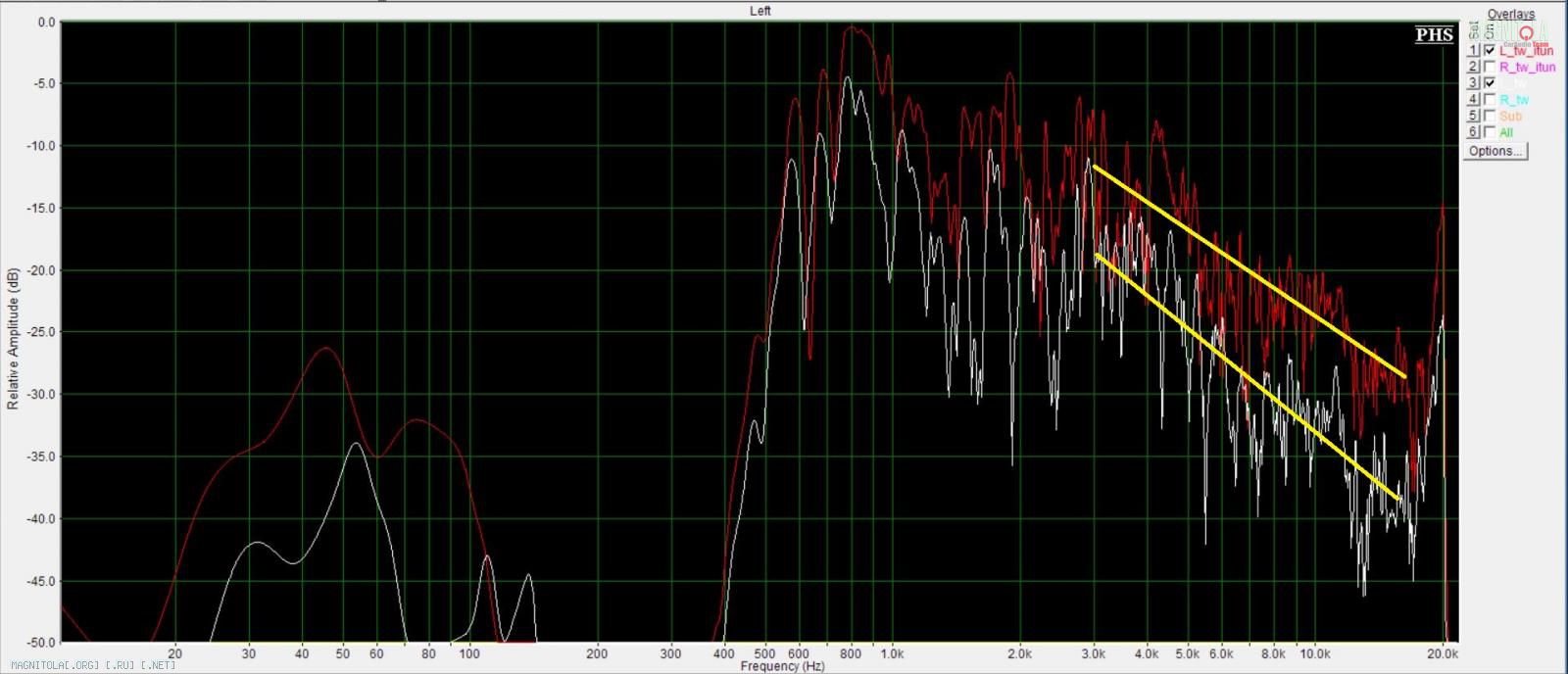Show the R_tw overlay curve
Screen dimensions: 1568x674
pos(1490,100)
